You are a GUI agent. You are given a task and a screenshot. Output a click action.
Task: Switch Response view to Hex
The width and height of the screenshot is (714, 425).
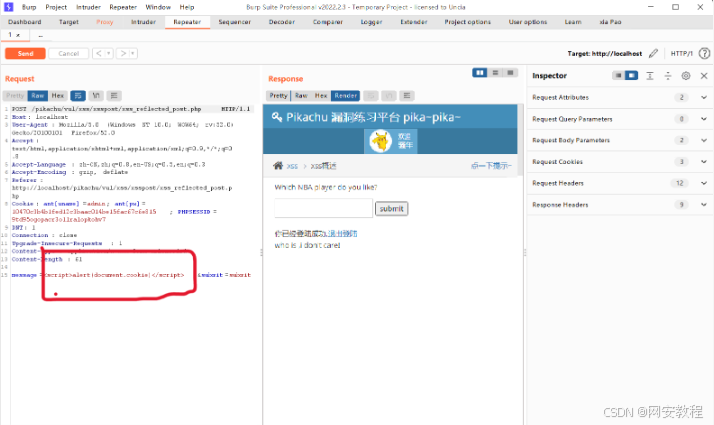[321, 96]
